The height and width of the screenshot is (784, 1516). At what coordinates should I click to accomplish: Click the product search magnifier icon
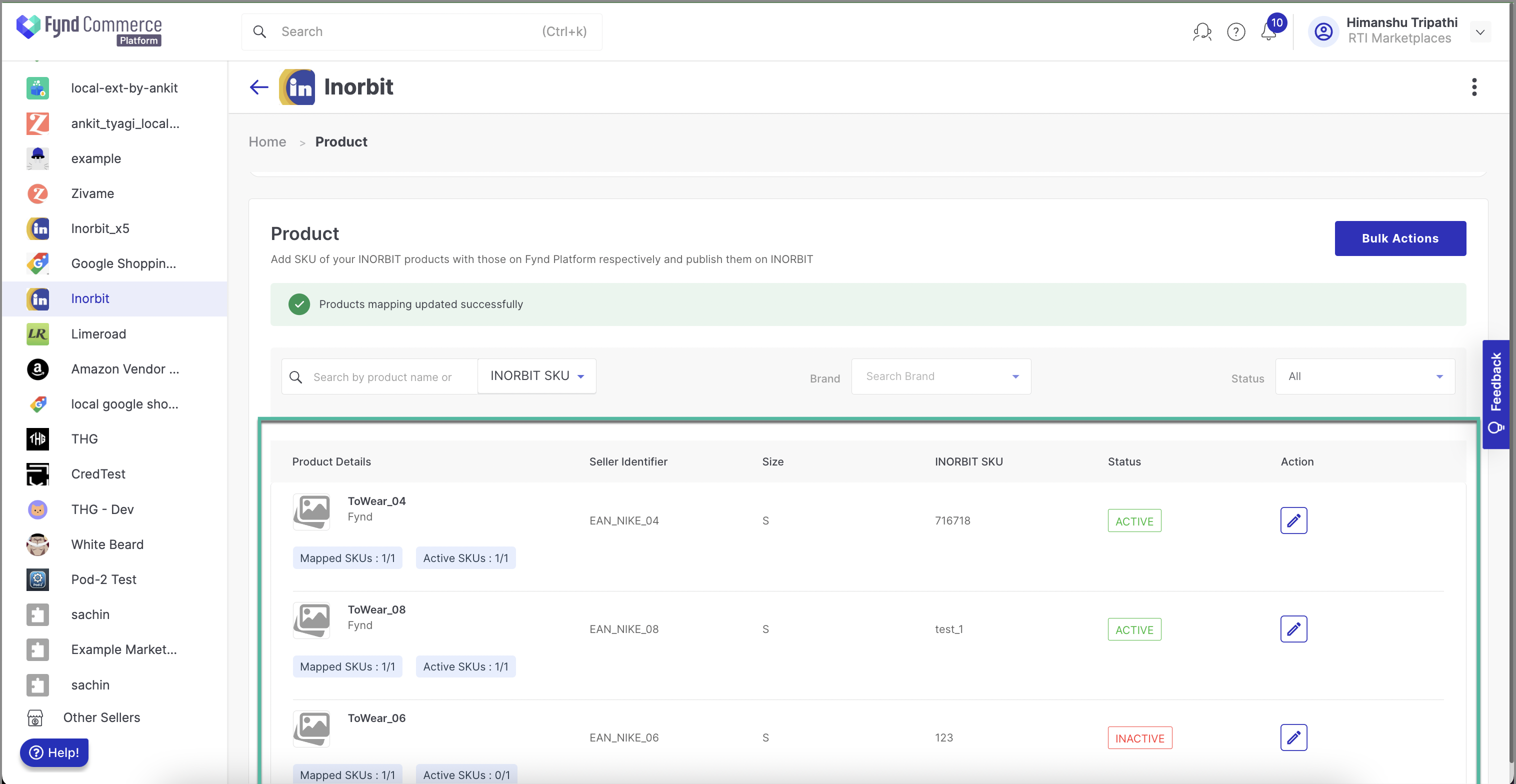pyautogui.click(x=296, y=377)
